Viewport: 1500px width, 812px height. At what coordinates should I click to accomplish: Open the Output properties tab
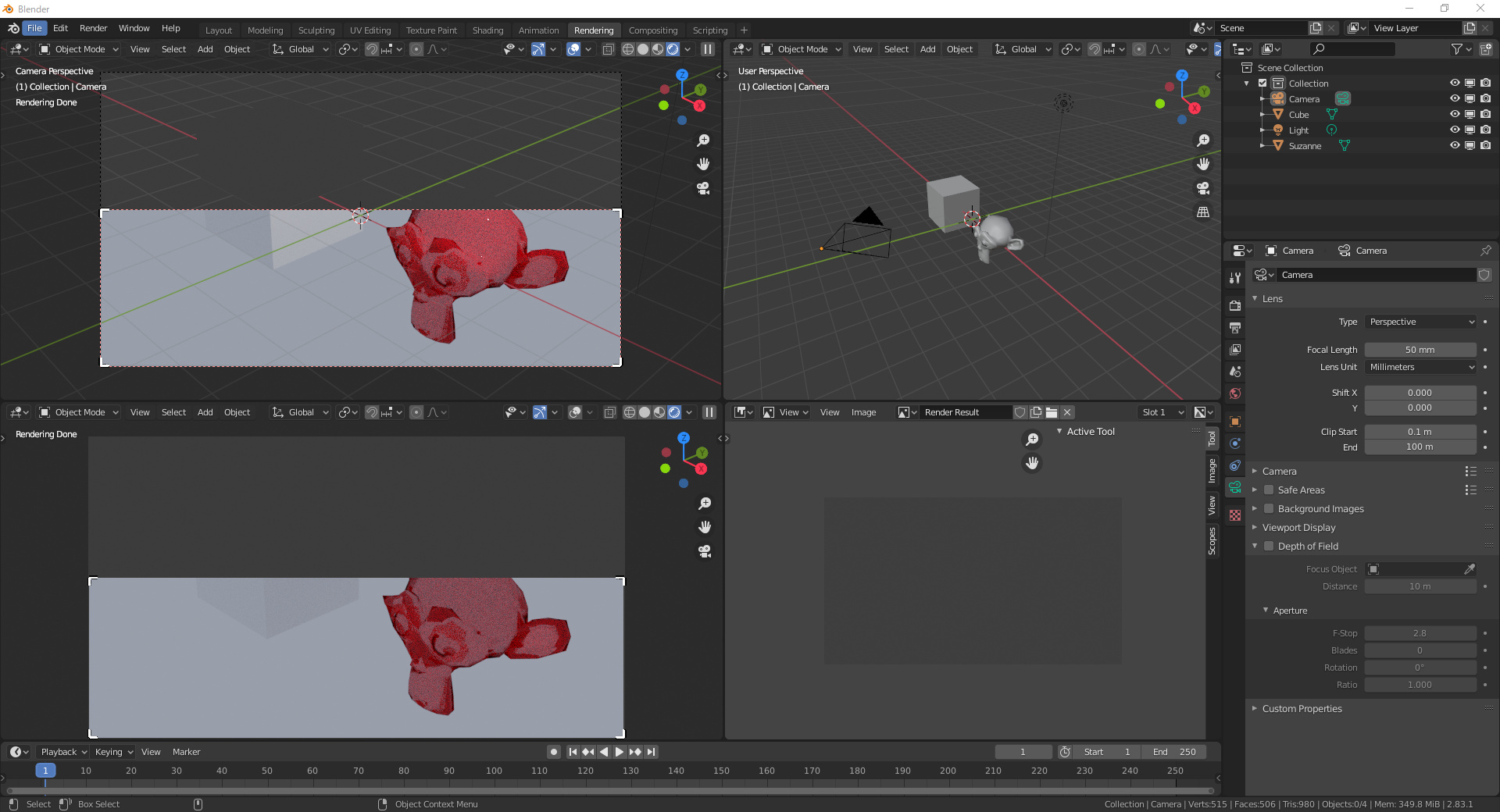tap(1235, 328)
